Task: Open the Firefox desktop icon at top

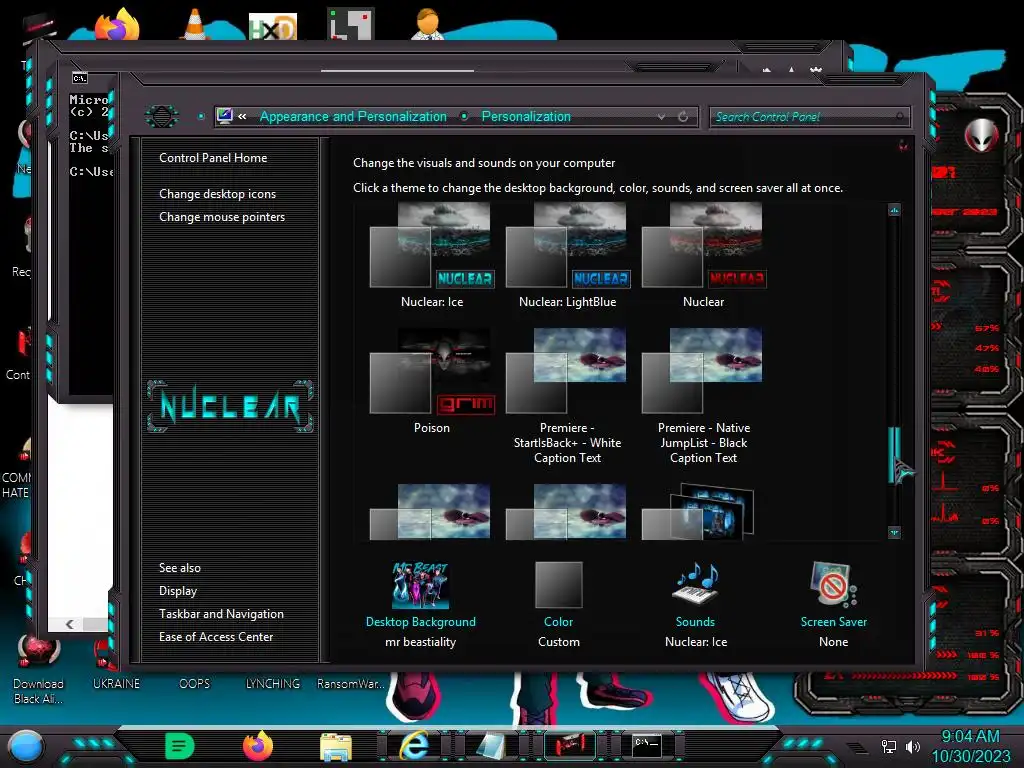Action: (x=117, y=24)
